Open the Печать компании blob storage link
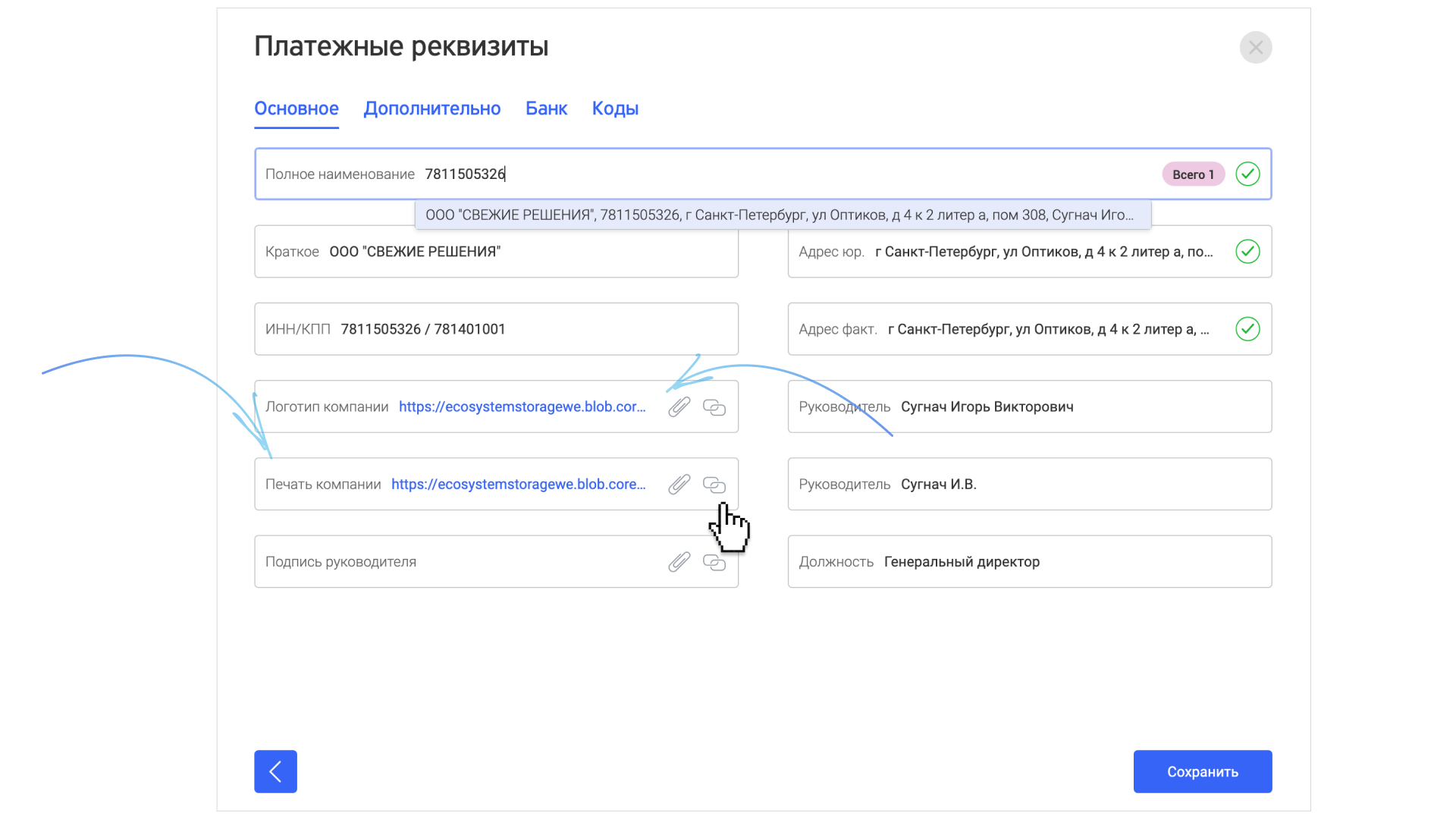 (x=519, y=484)
